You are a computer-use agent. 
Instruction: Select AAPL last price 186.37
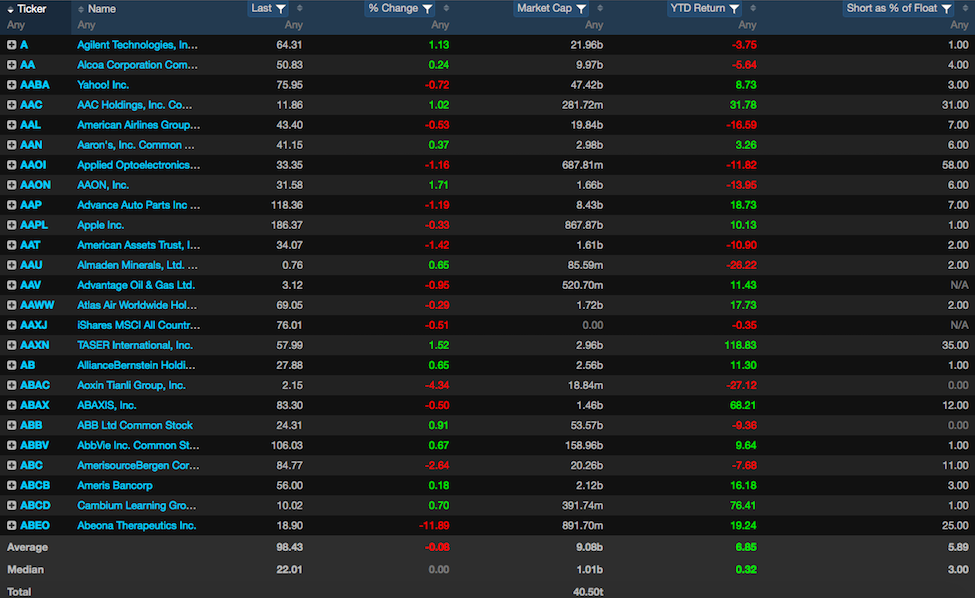pyautogui.click(x=287, y=225)
